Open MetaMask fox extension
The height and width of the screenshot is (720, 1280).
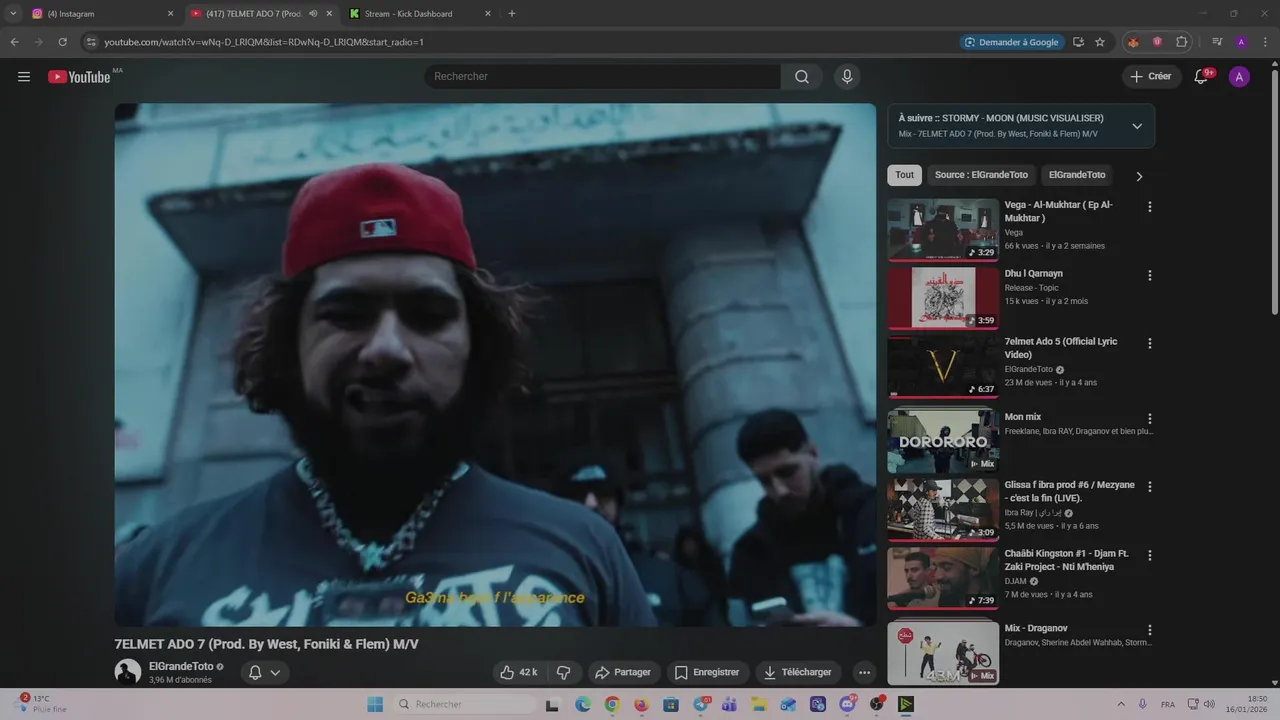point(1133,42)
